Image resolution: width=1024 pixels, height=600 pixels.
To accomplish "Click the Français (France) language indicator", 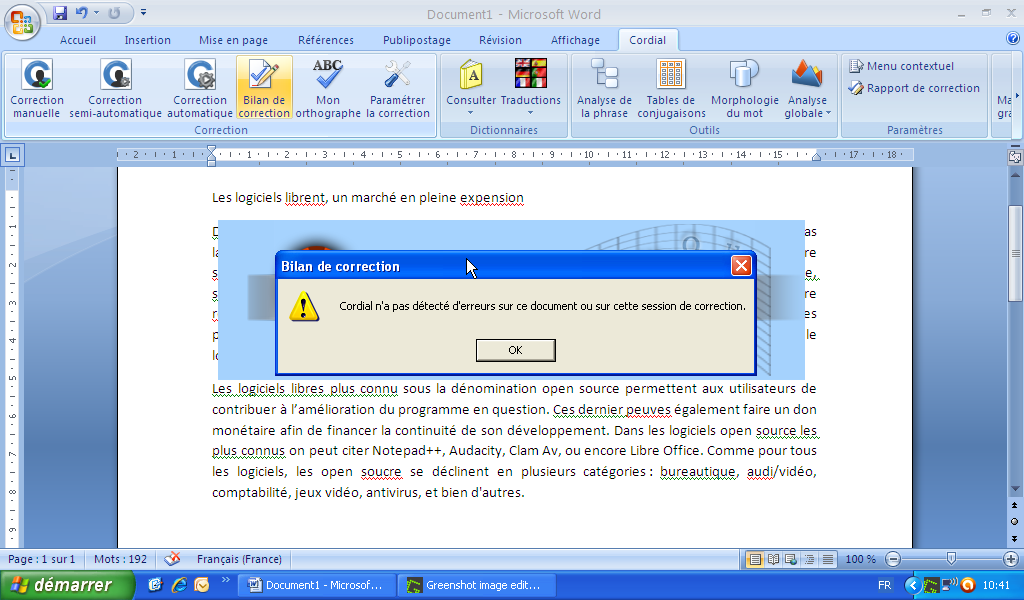I will pos(239,559).
